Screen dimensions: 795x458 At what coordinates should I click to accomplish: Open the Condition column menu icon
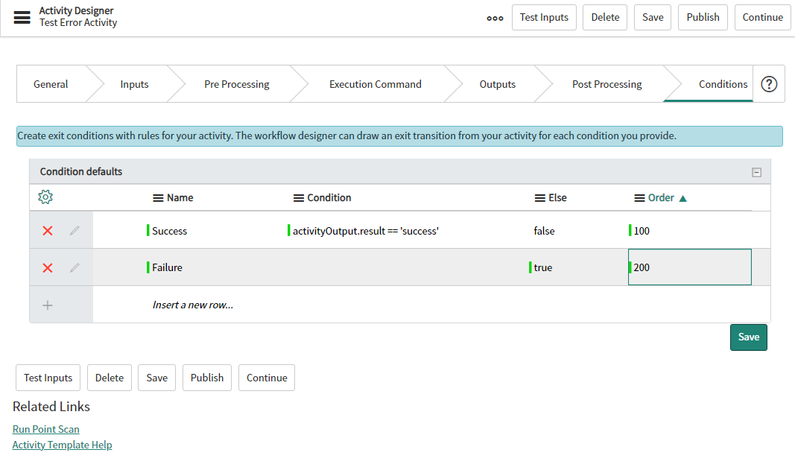tap(299, 198)
